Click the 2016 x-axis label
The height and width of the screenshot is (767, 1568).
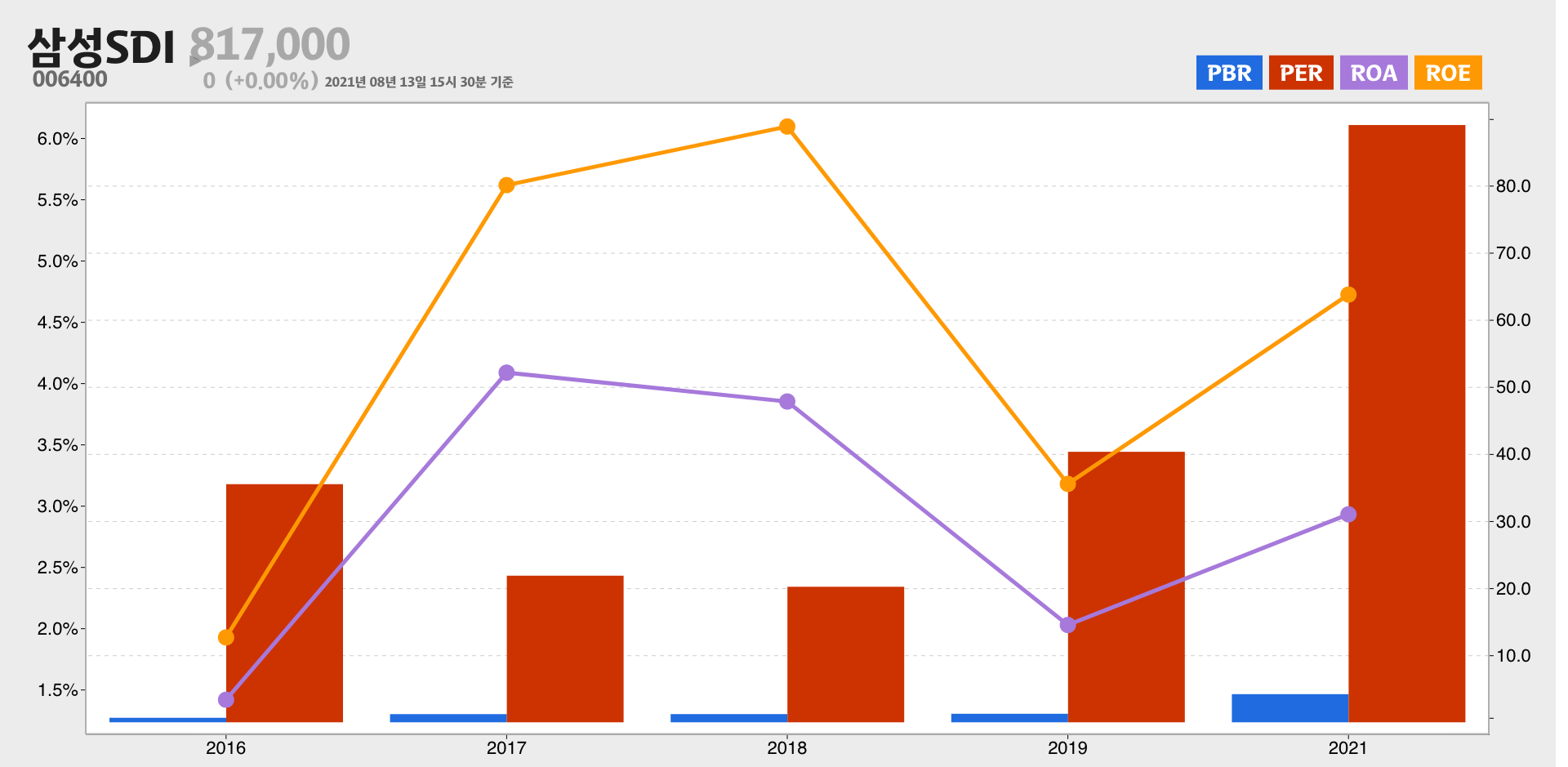[225, 747]
